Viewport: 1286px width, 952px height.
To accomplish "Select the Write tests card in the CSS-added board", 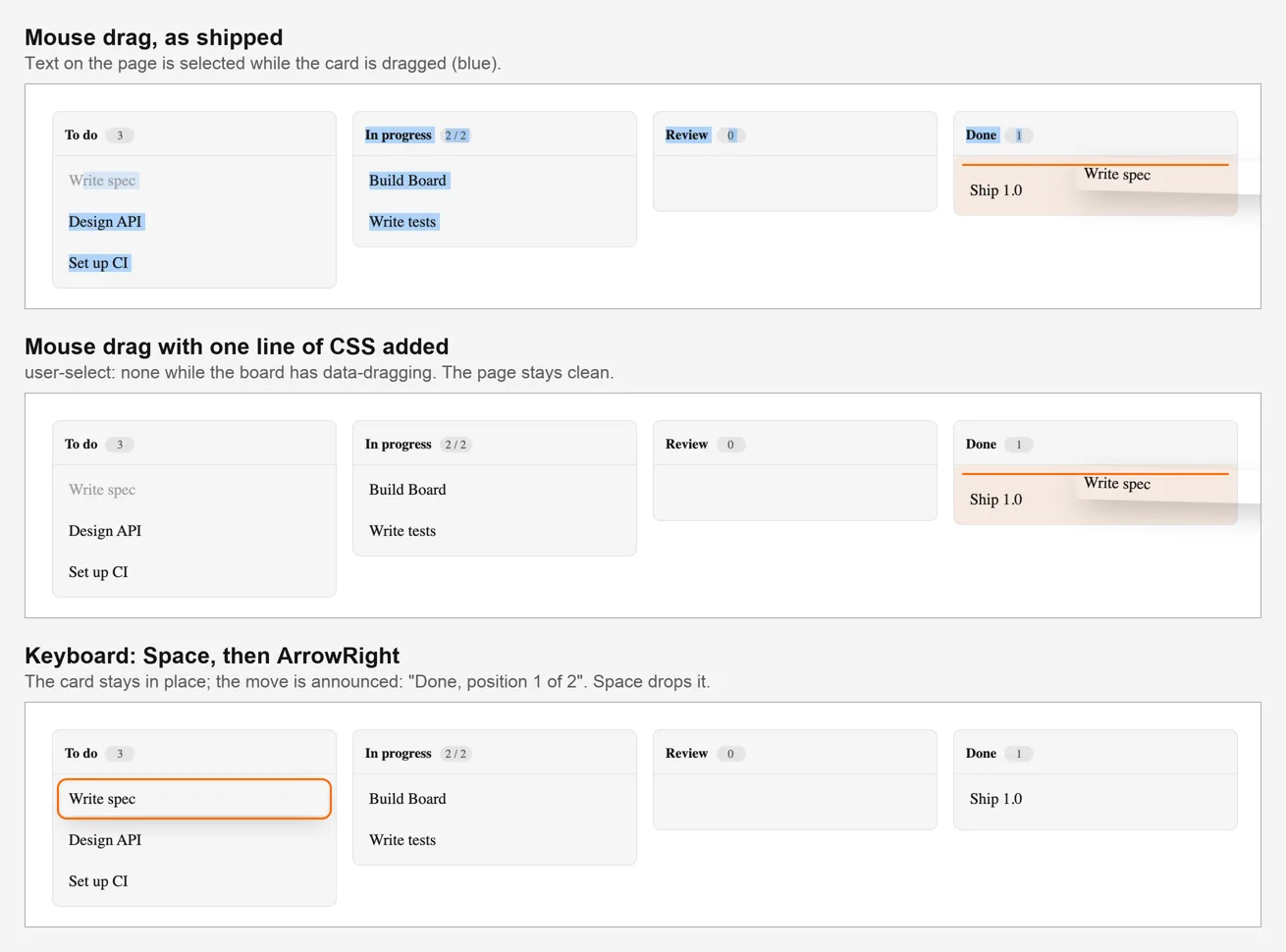I will (x=495, y=531).
